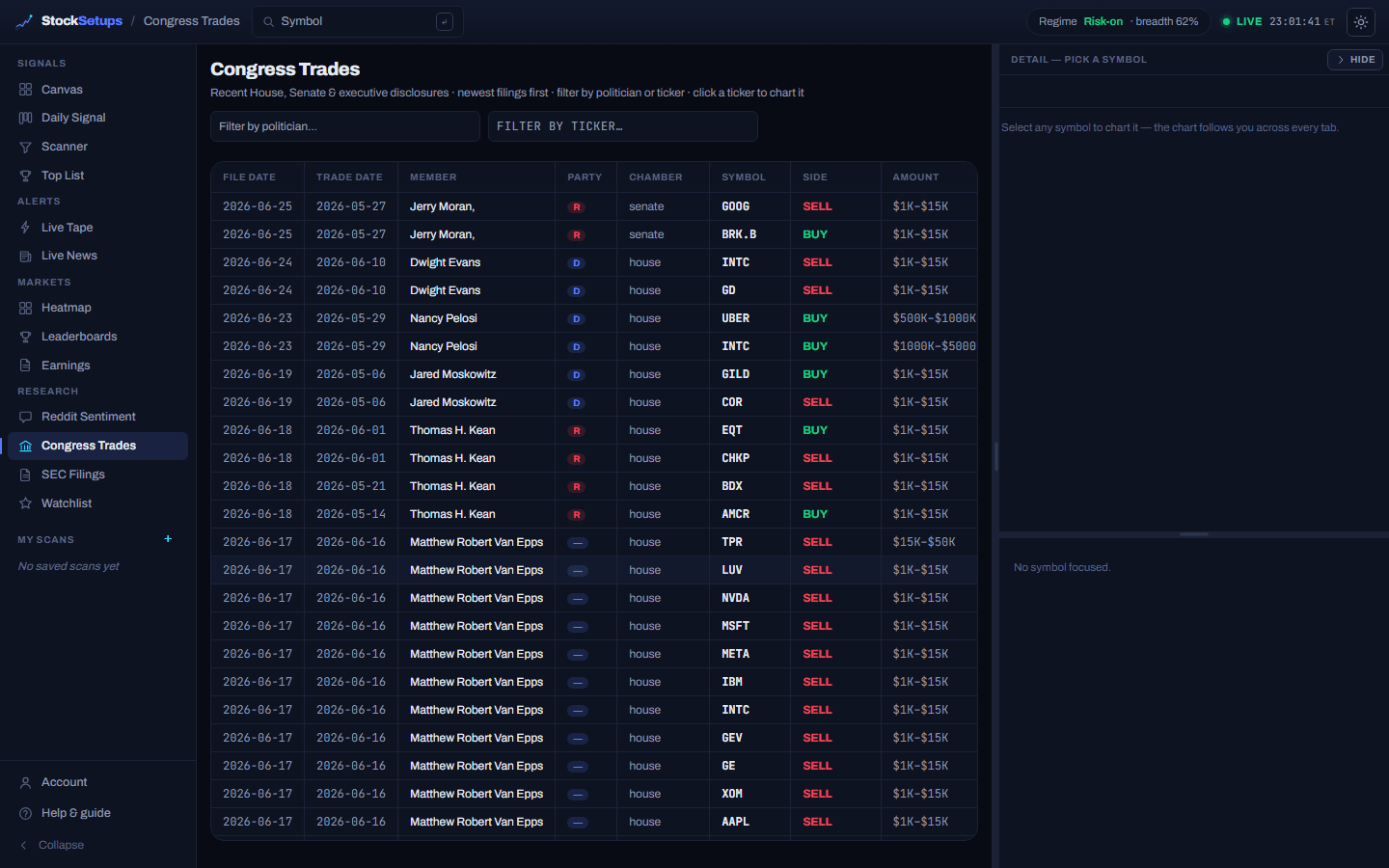Toggle the light/dark theme sun icon

click(x=1361, y=21)
